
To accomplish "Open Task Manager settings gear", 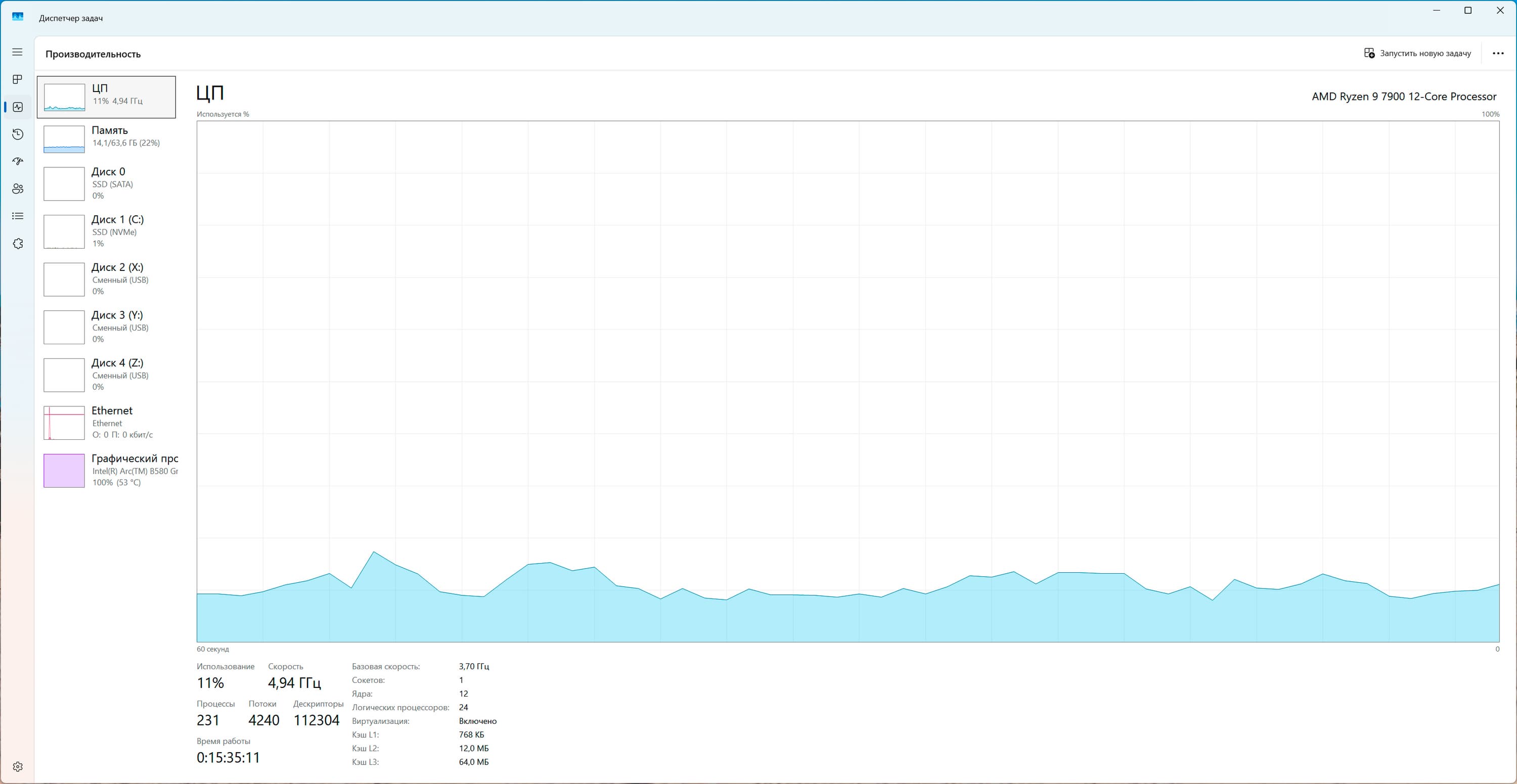I will tap(17, 766).
